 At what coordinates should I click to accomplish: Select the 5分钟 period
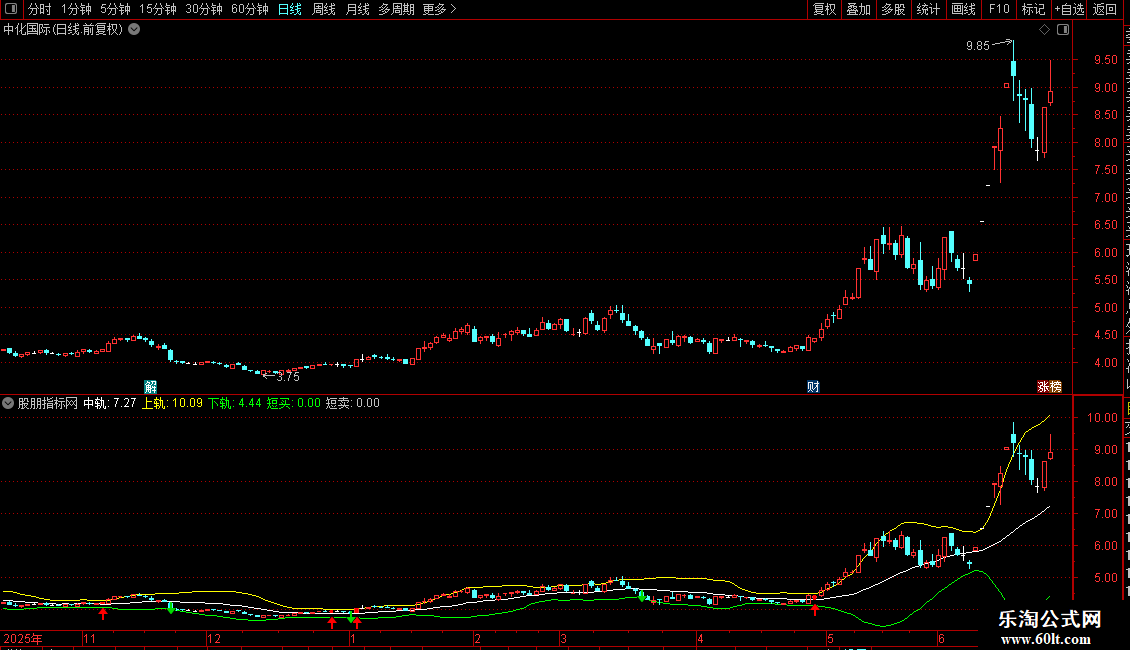tap(115, 9)
